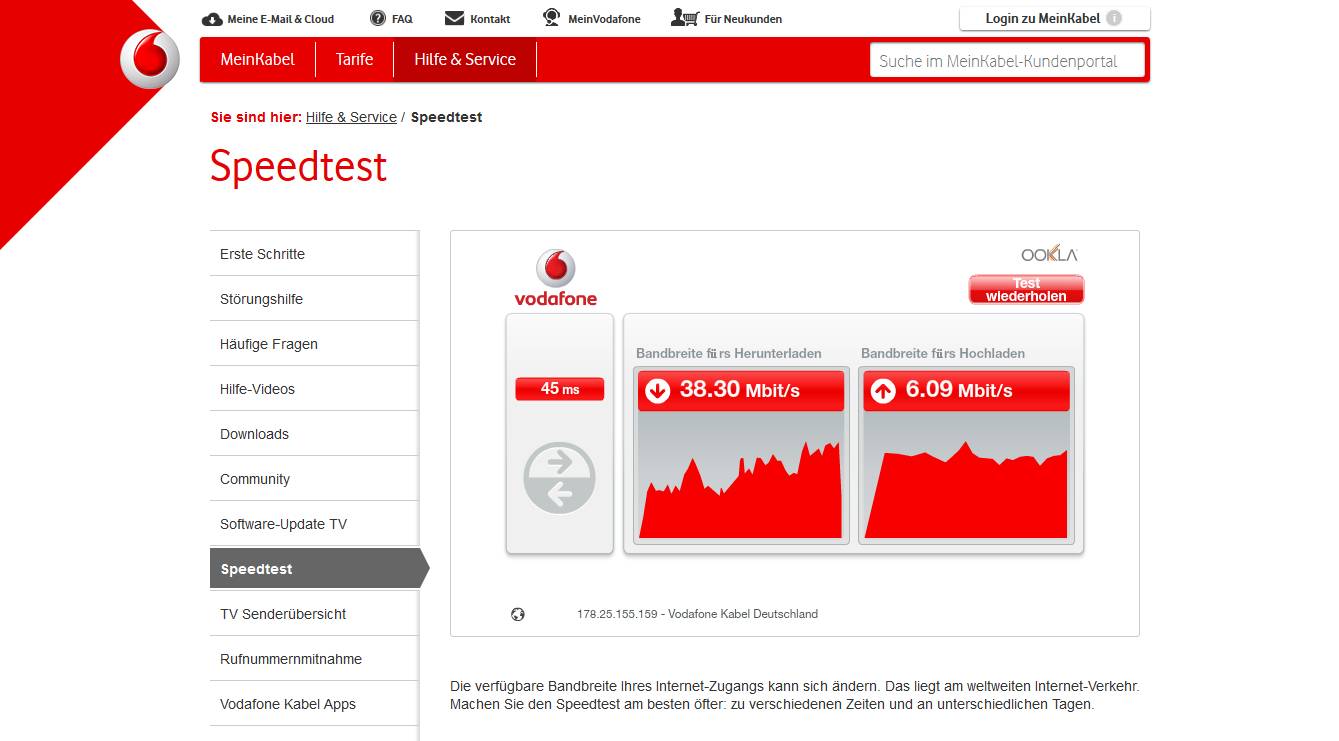Click the info icon on Login zu MeinKabel
Screen dimensions: 1339x741
coord(1114,18)
